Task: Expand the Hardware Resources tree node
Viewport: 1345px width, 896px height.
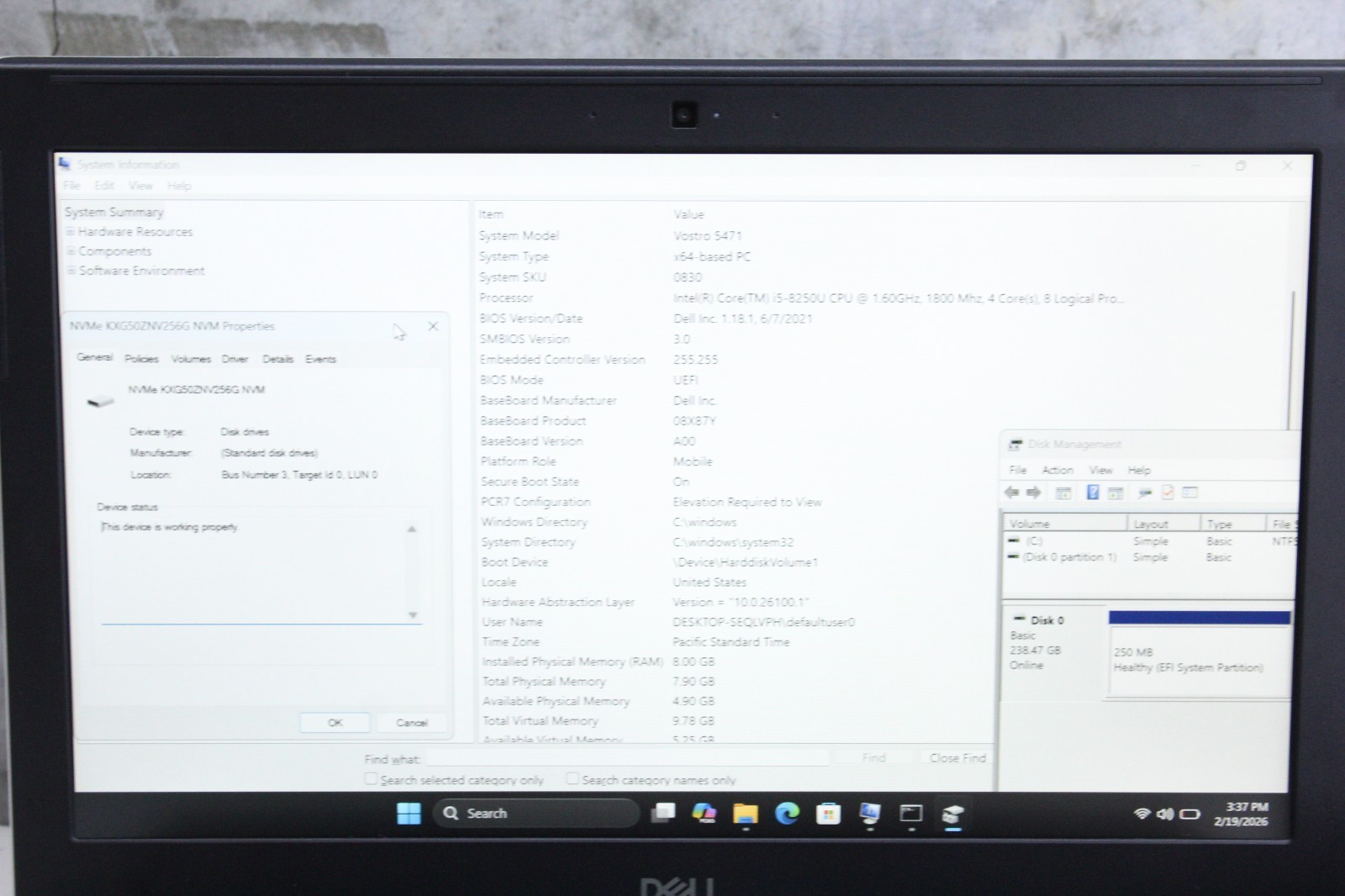Action: point(71,232)
